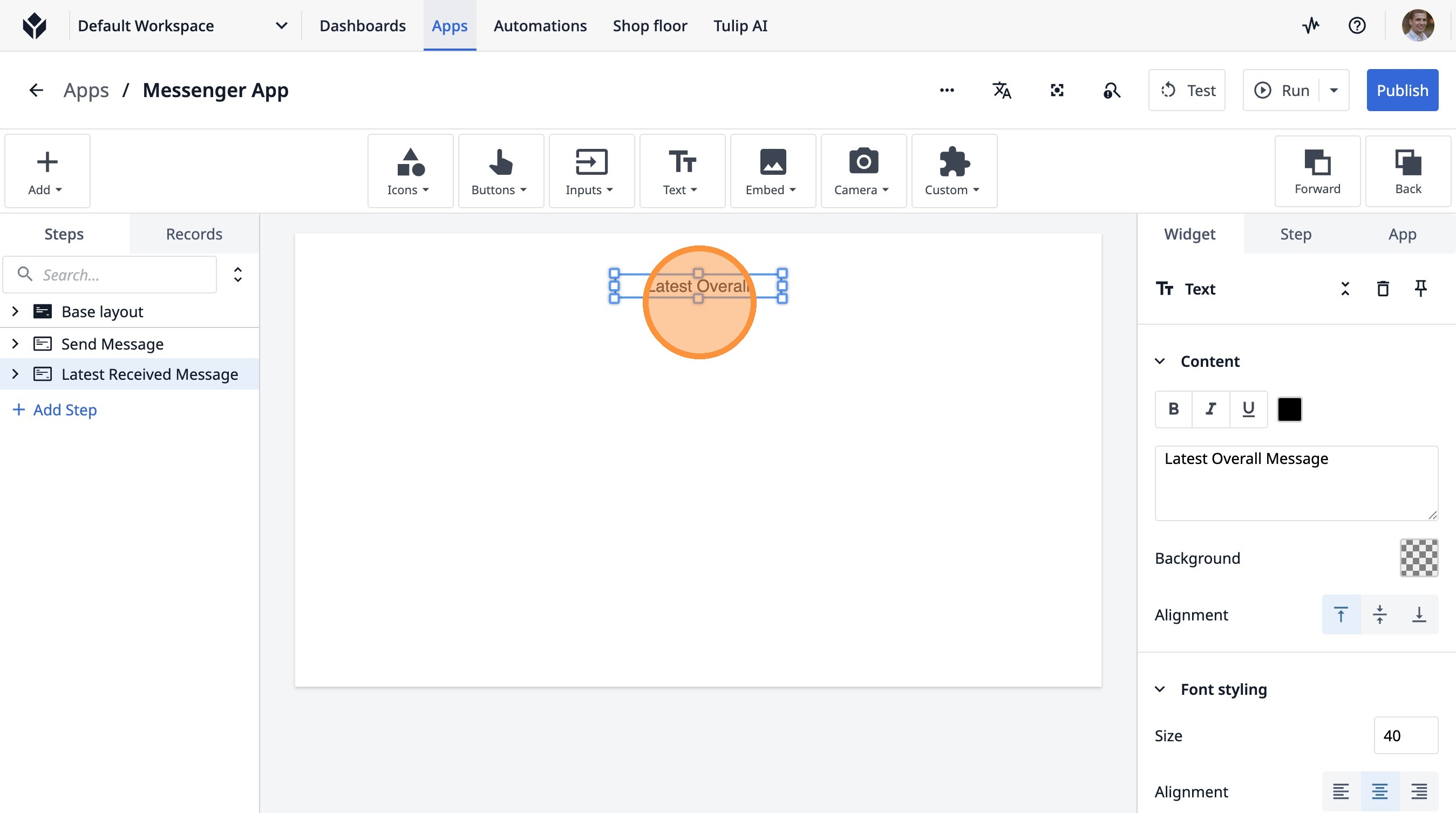The height and width of the screenshot is (813, 1456).
Task: Open the black text color swatch
Action: (x=1289, y=409)
